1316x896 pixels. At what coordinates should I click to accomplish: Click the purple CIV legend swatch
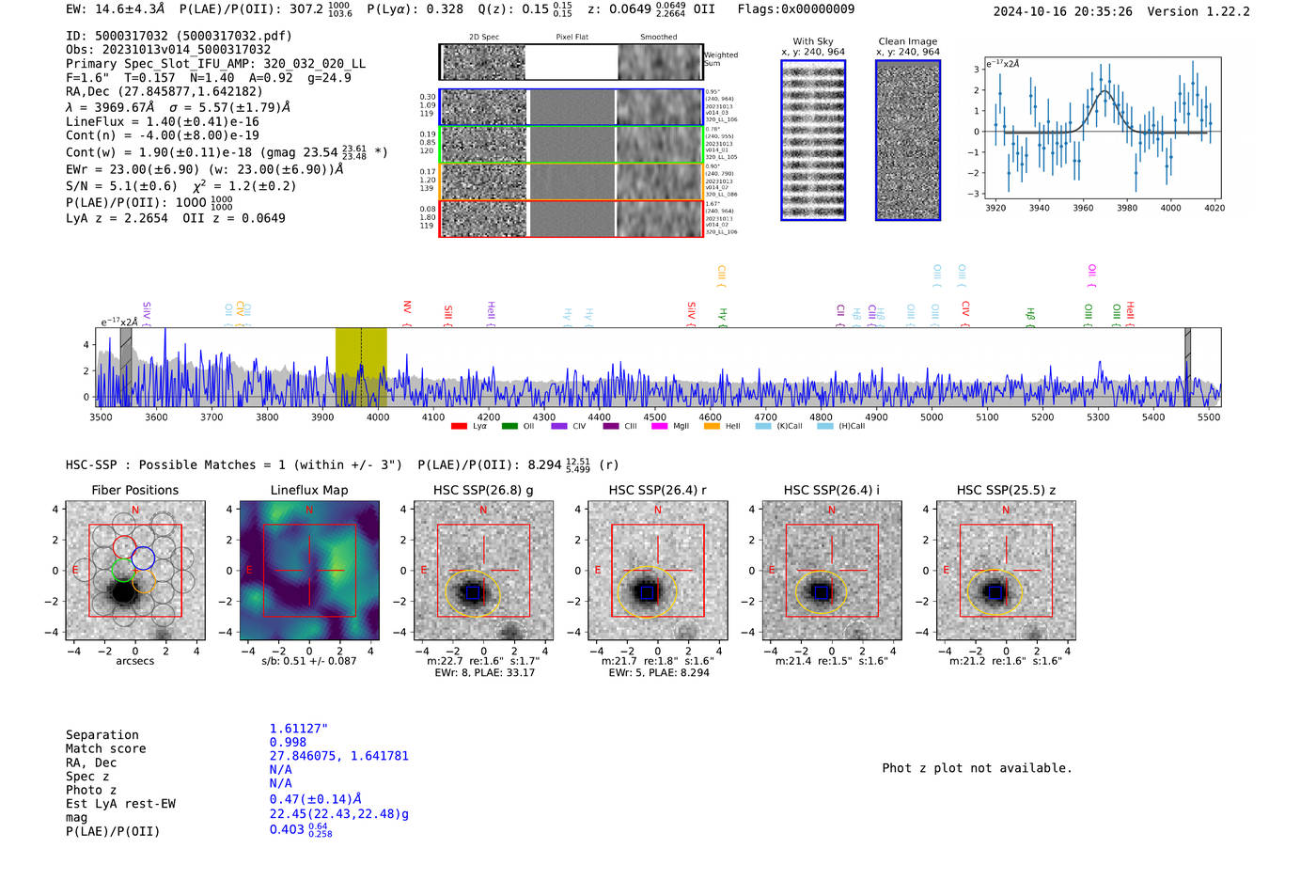[559, 426]
